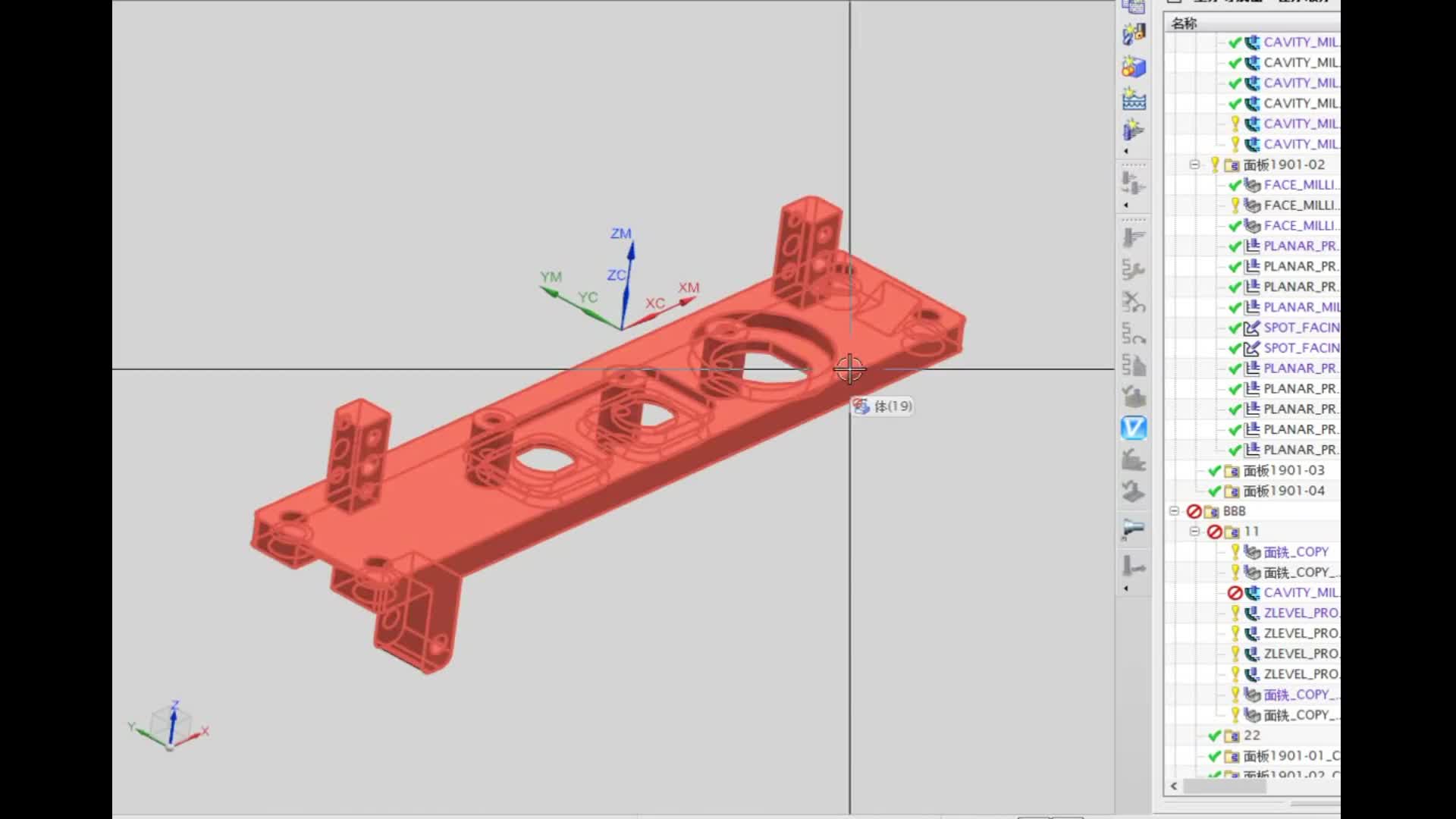1456x819 pixels.
Task: Click the Post Process spindle icon
Action: (1134, 528)
